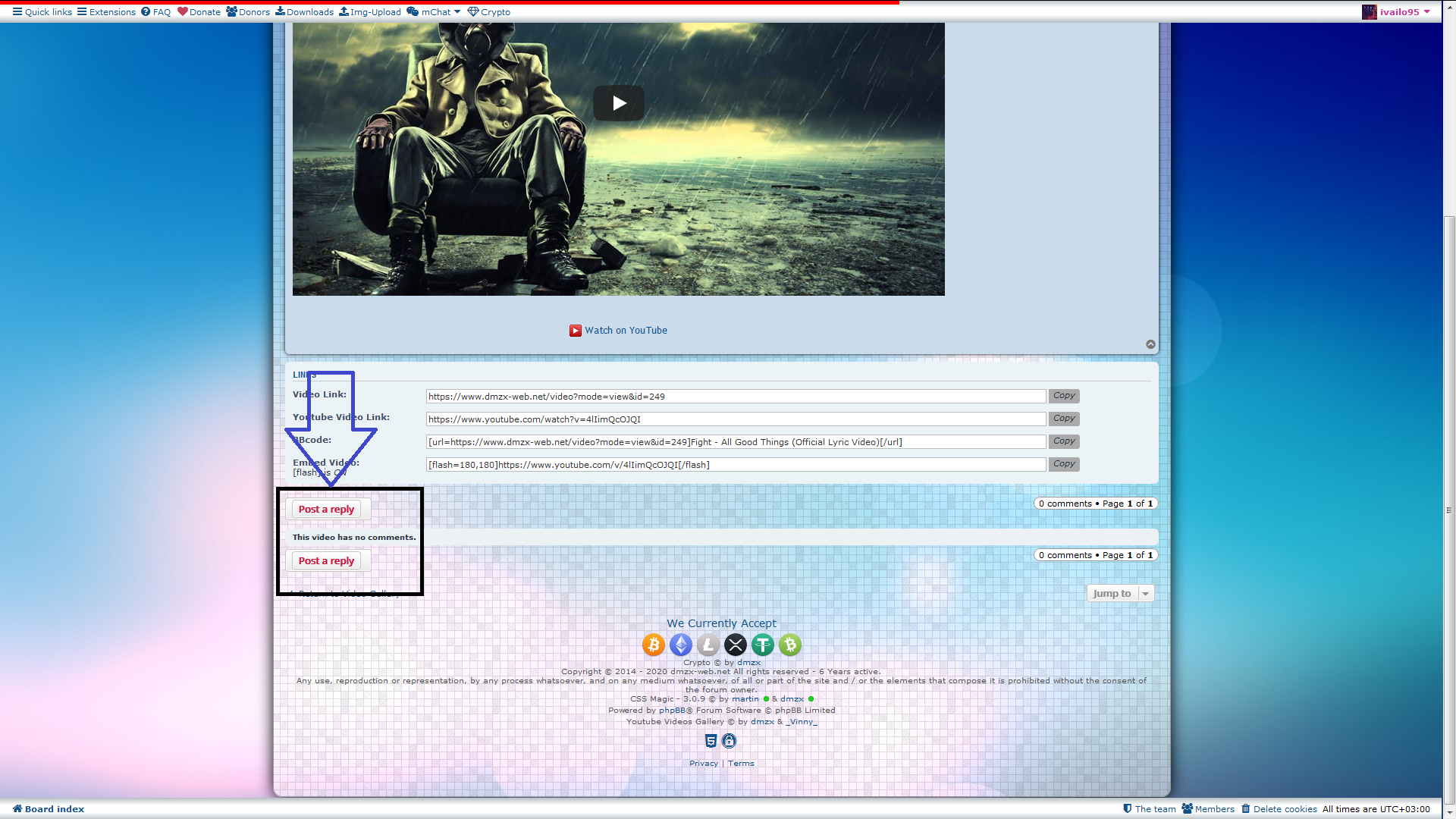The height and width of the screenshot is (819, 1456).
Task: Play the embedded YouTube video
Action: point(619,103)
